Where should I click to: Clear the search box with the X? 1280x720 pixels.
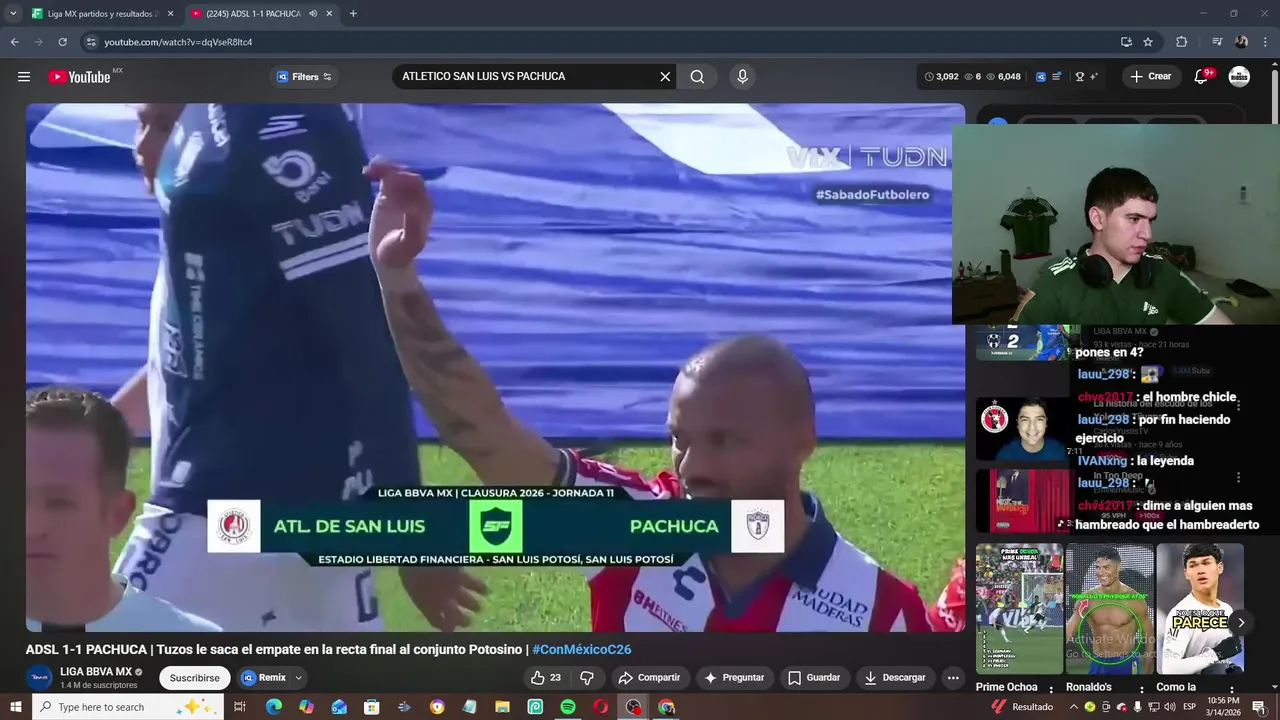click(665, 77)
